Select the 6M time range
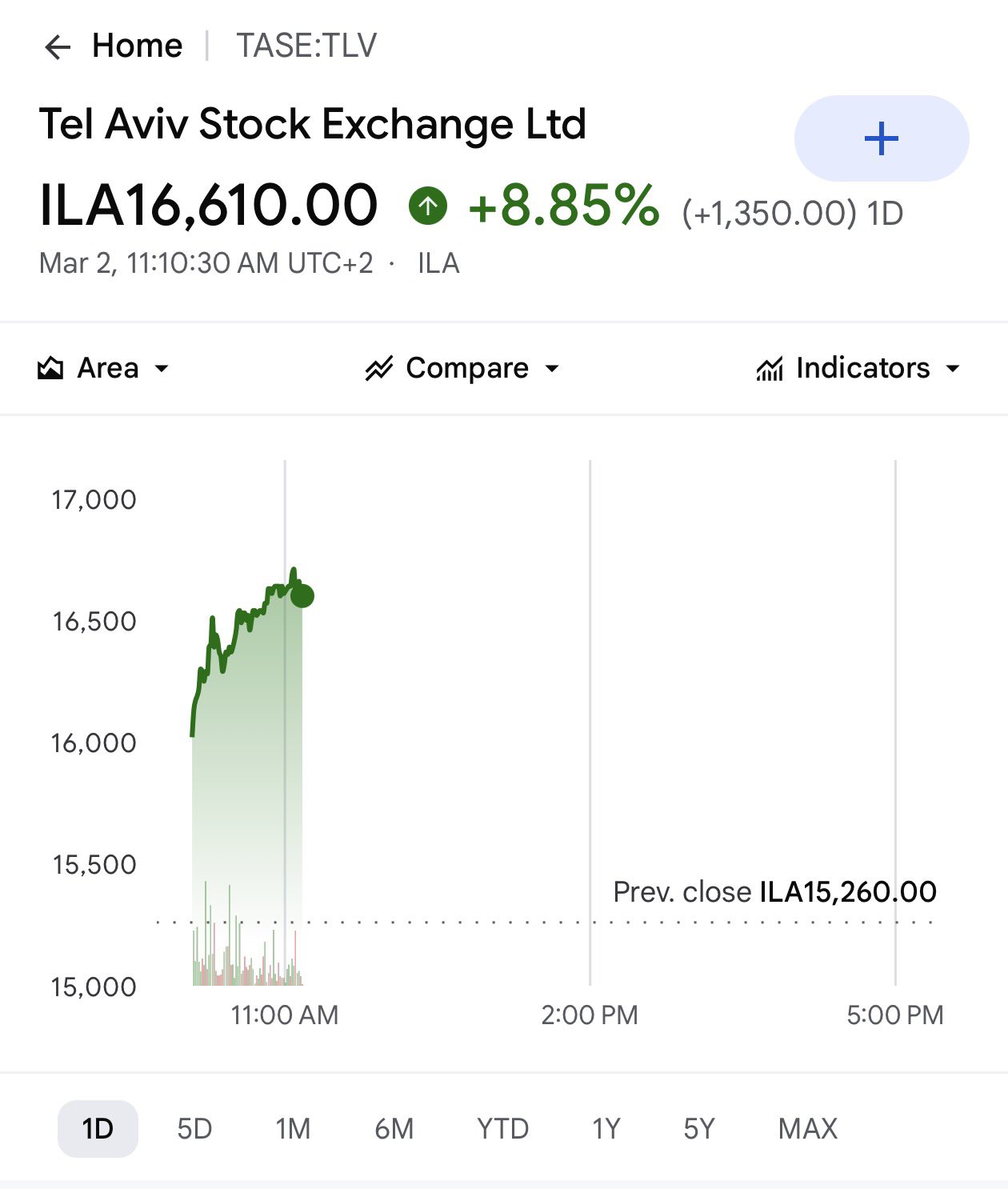This screenshot has height=1189, width=1008. 394,1129
